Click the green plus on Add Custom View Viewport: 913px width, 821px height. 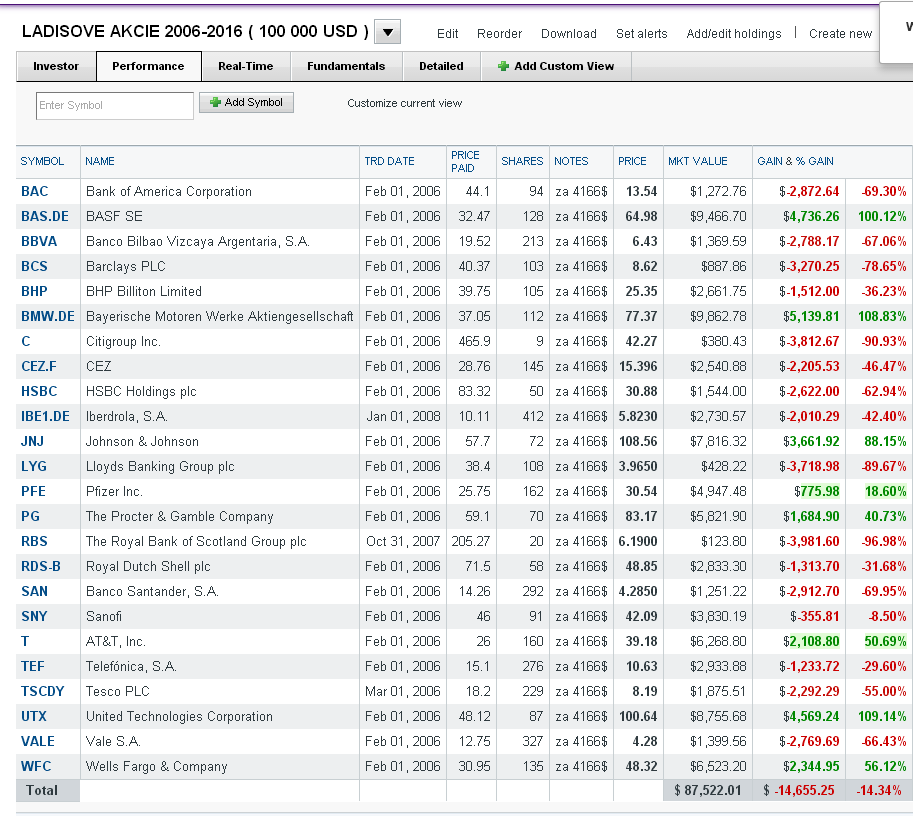[504, 66]
